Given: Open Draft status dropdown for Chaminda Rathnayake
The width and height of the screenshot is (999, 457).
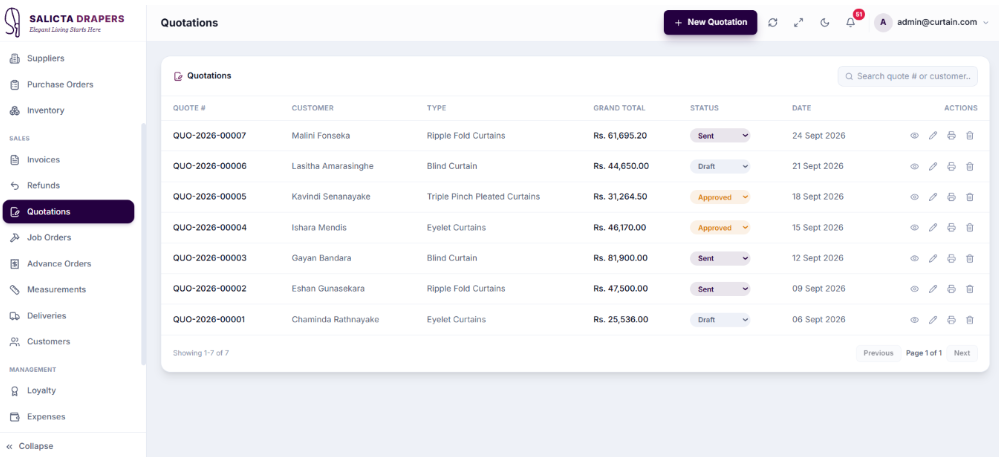Looking at the screenshot, I should [720, 320].
